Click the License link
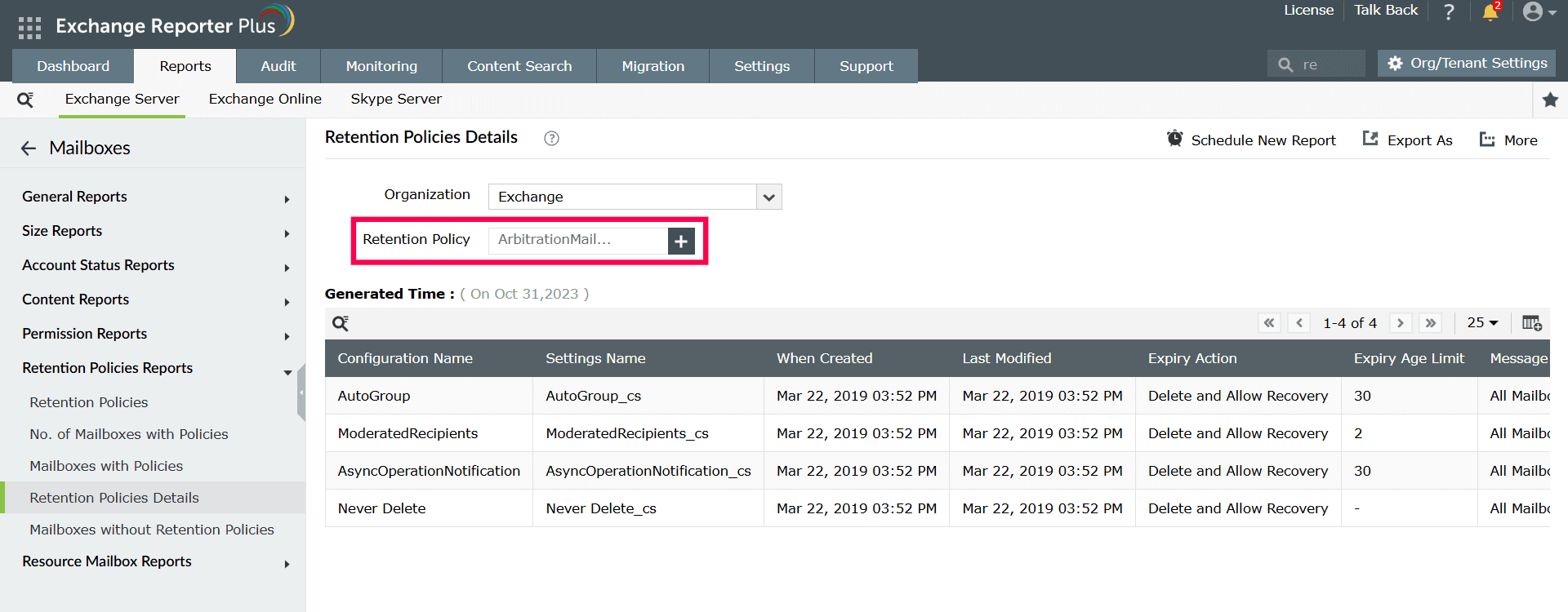Image resolution: width=1568 pixels, height=612 pixels. pyautogui.click(x=1309, y=10)
